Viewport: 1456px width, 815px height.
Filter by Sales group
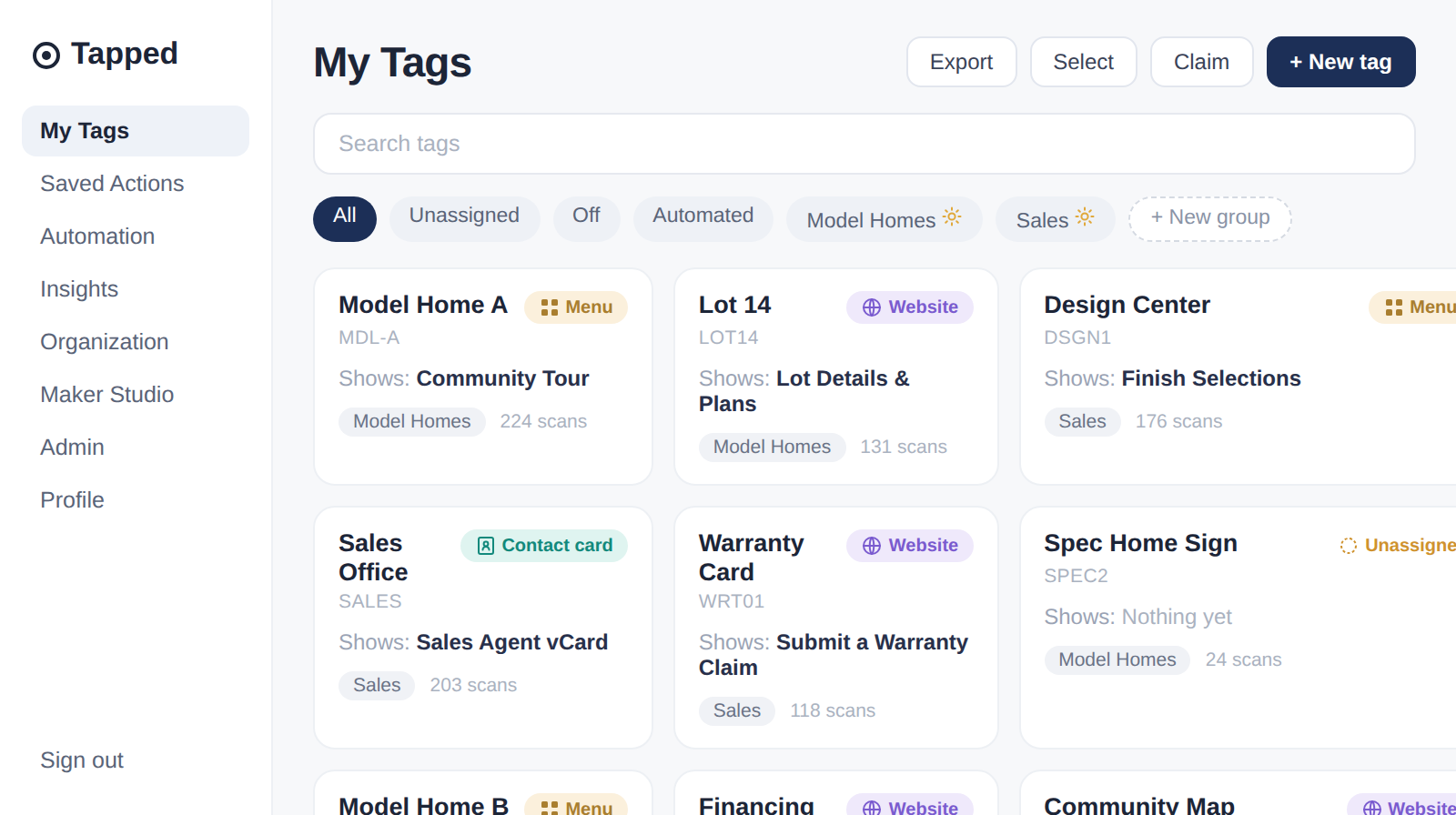(1055, 219)
